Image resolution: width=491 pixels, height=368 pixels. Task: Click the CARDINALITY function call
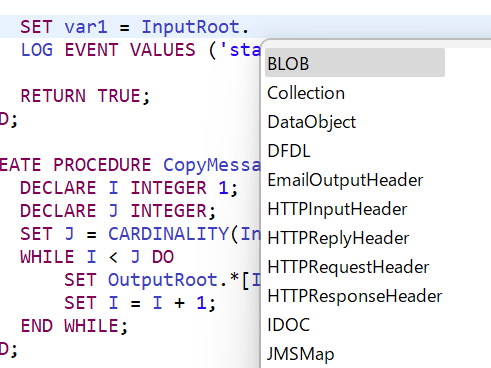pyautogui.click(x=168, y=234)
